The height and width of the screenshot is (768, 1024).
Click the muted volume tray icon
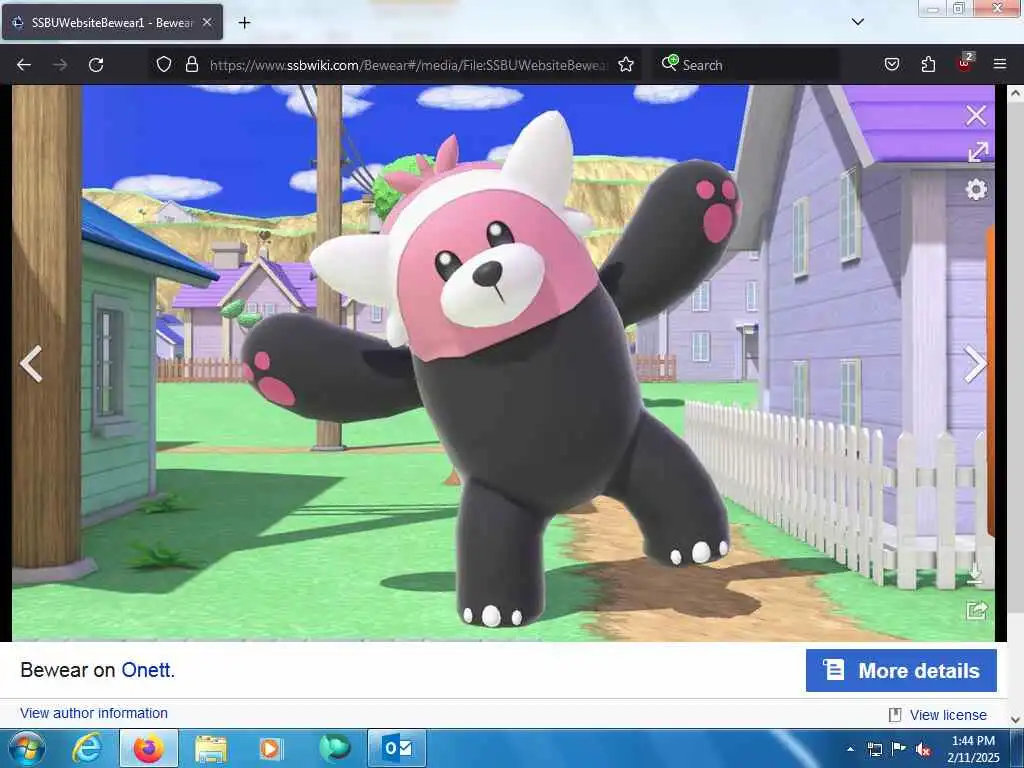(923, 749)
